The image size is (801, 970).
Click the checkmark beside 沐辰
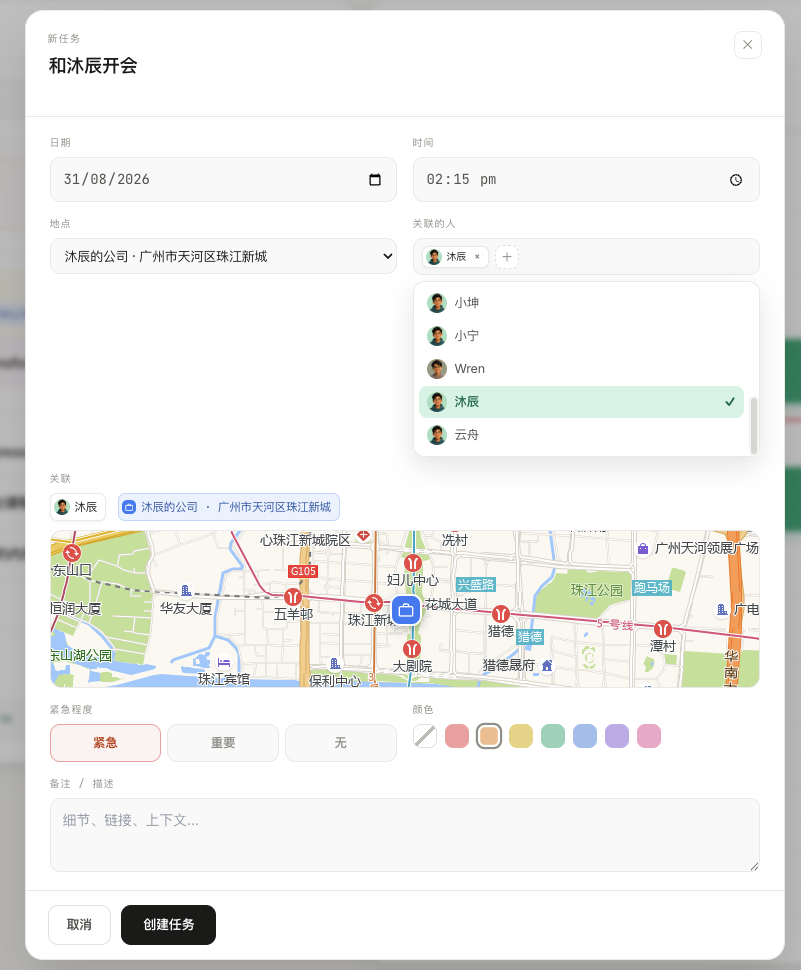(x=730, y=401)
